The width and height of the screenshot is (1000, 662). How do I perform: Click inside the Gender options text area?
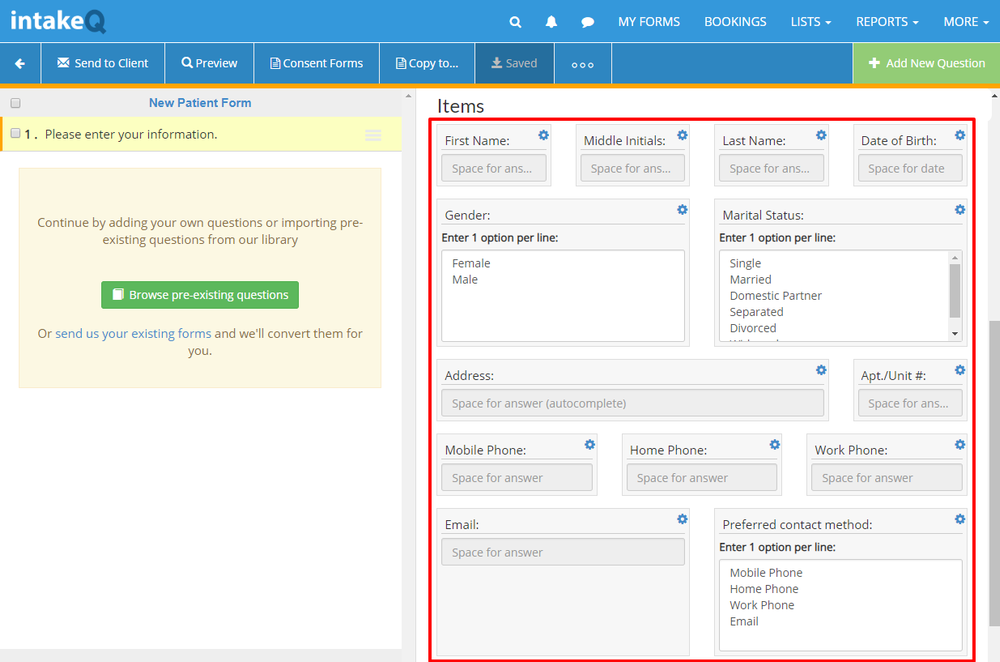[x=563, y=295]
